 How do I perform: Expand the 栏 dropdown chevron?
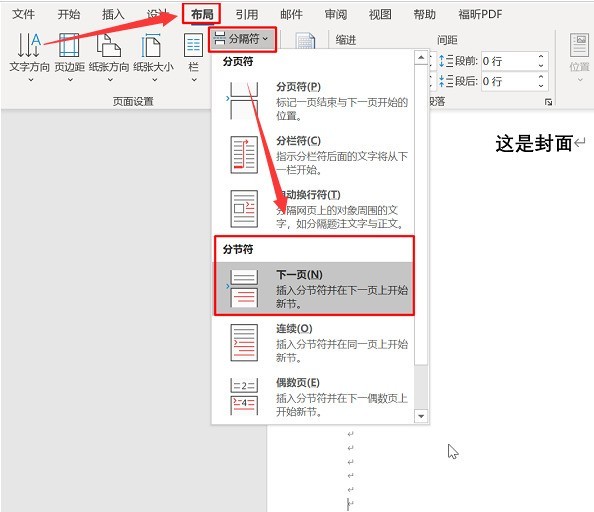194,80
